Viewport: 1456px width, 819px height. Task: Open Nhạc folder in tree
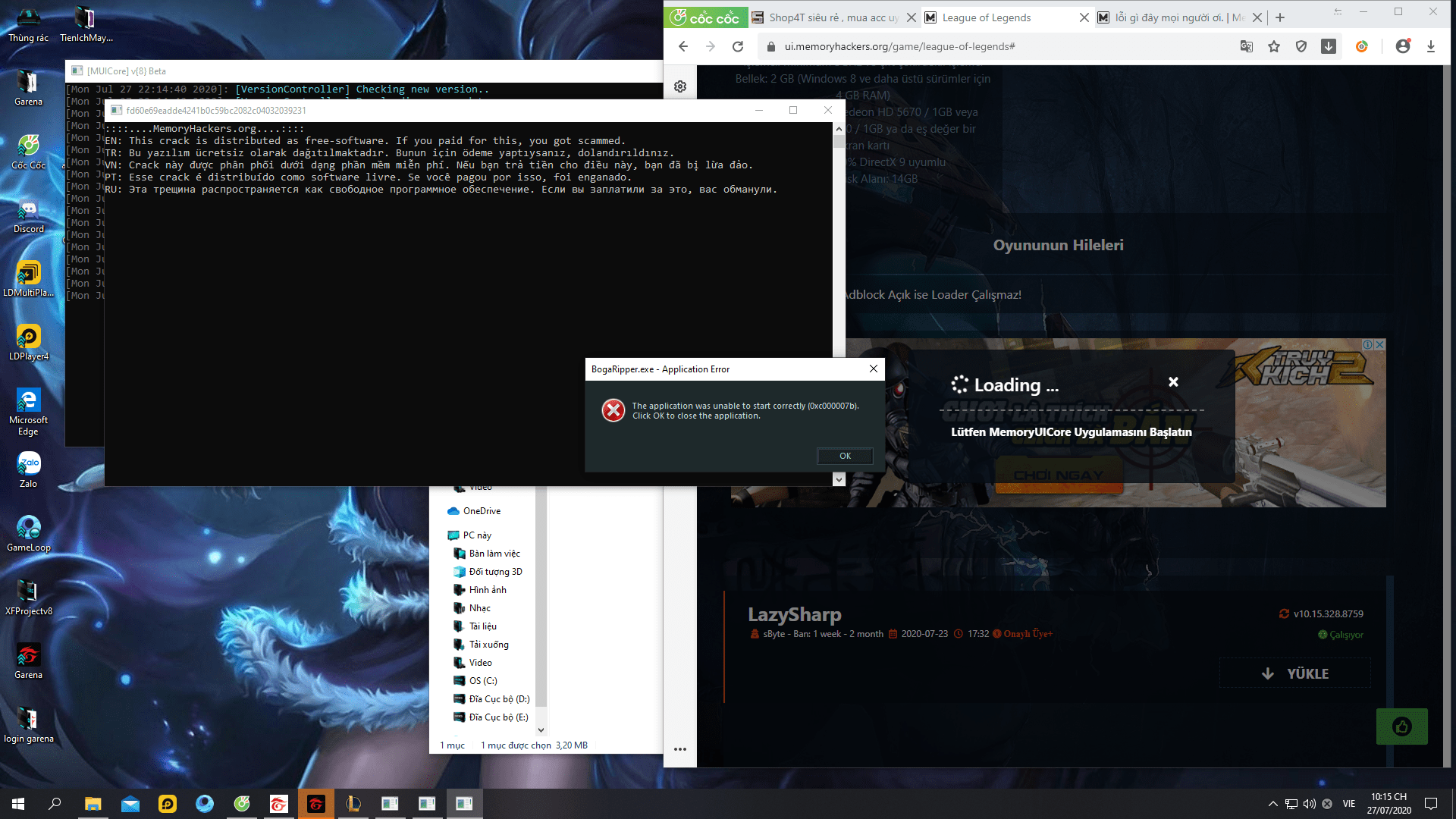point(472,608)
